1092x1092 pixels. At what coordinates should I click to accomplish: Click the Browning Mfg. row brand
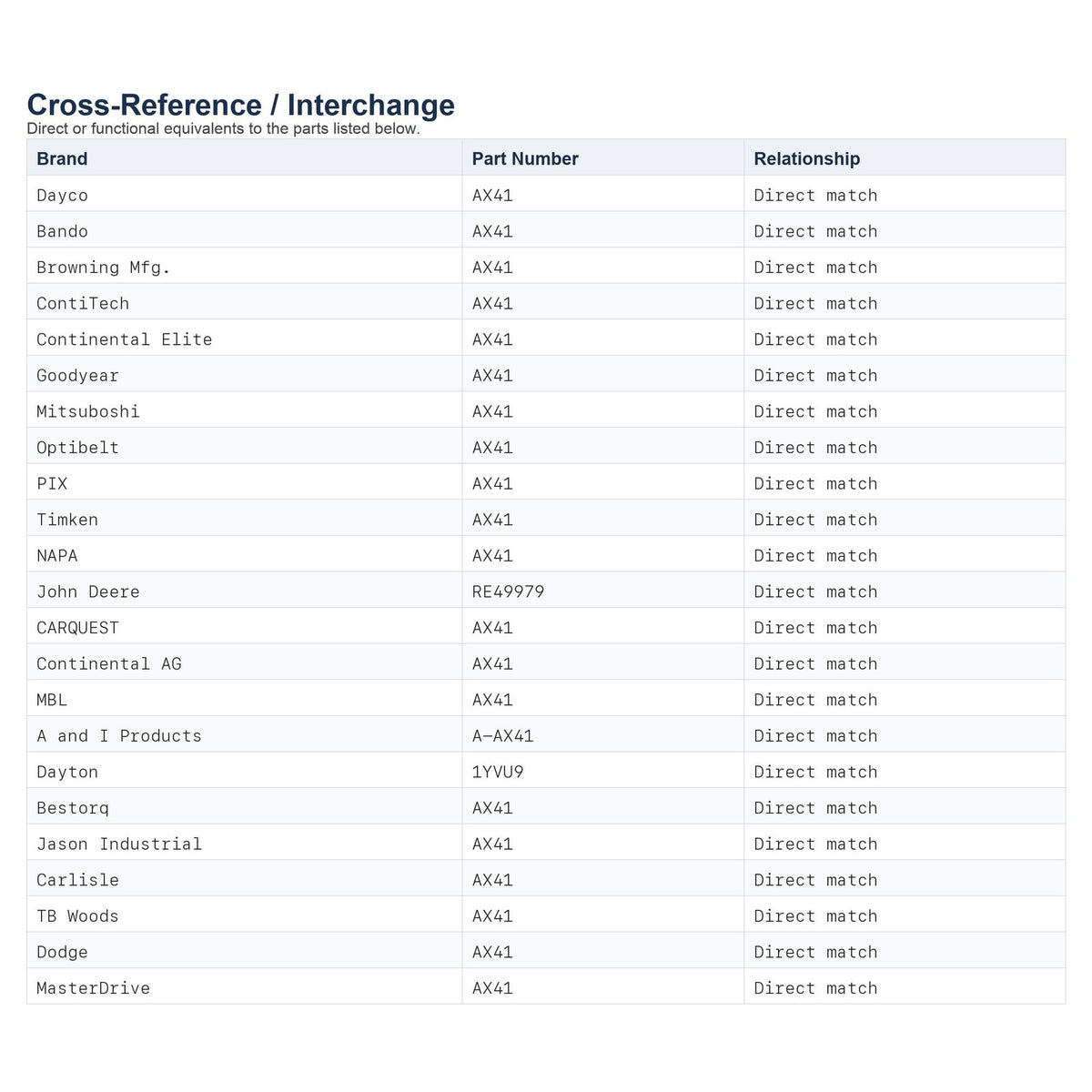[104, 268]
